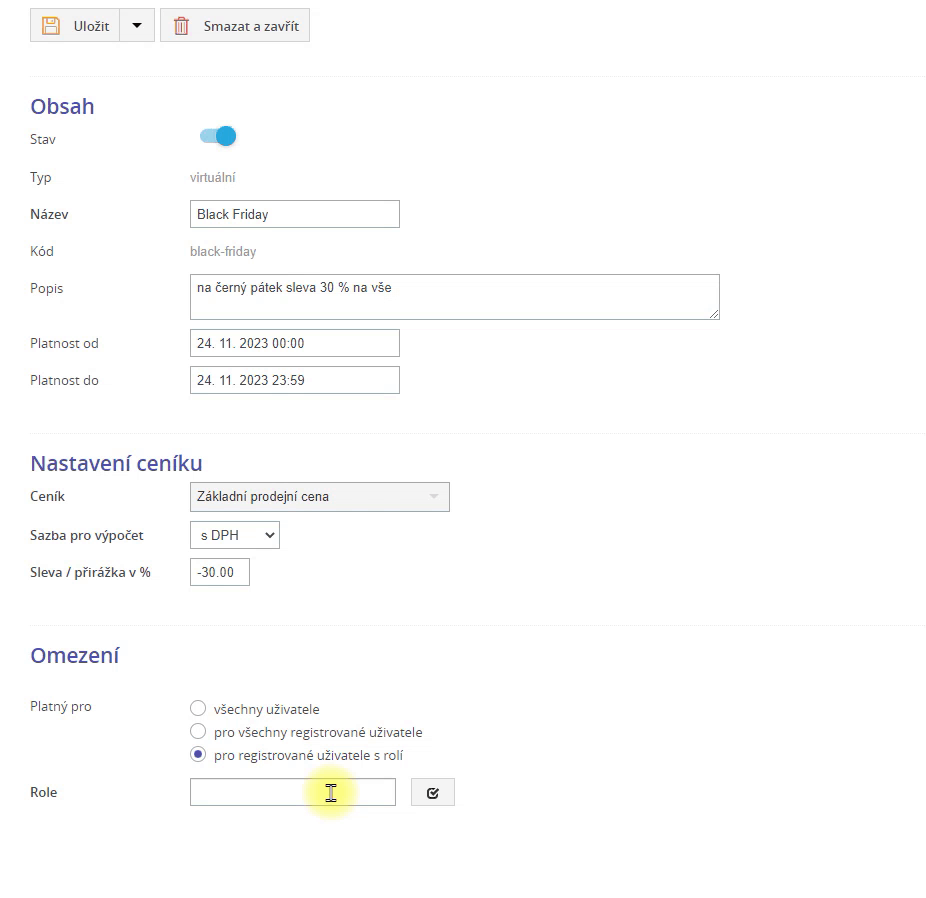Click the Název field containing Black Friday

294,214
